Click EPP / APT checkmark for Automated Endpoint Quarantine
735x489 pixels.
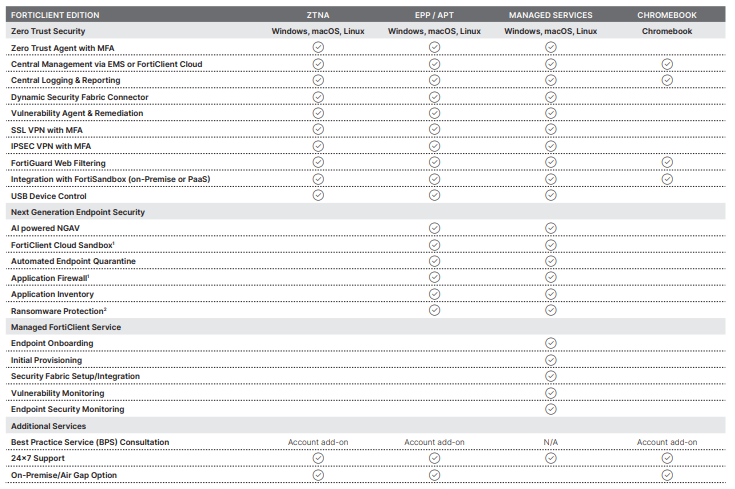coord(435,261)
